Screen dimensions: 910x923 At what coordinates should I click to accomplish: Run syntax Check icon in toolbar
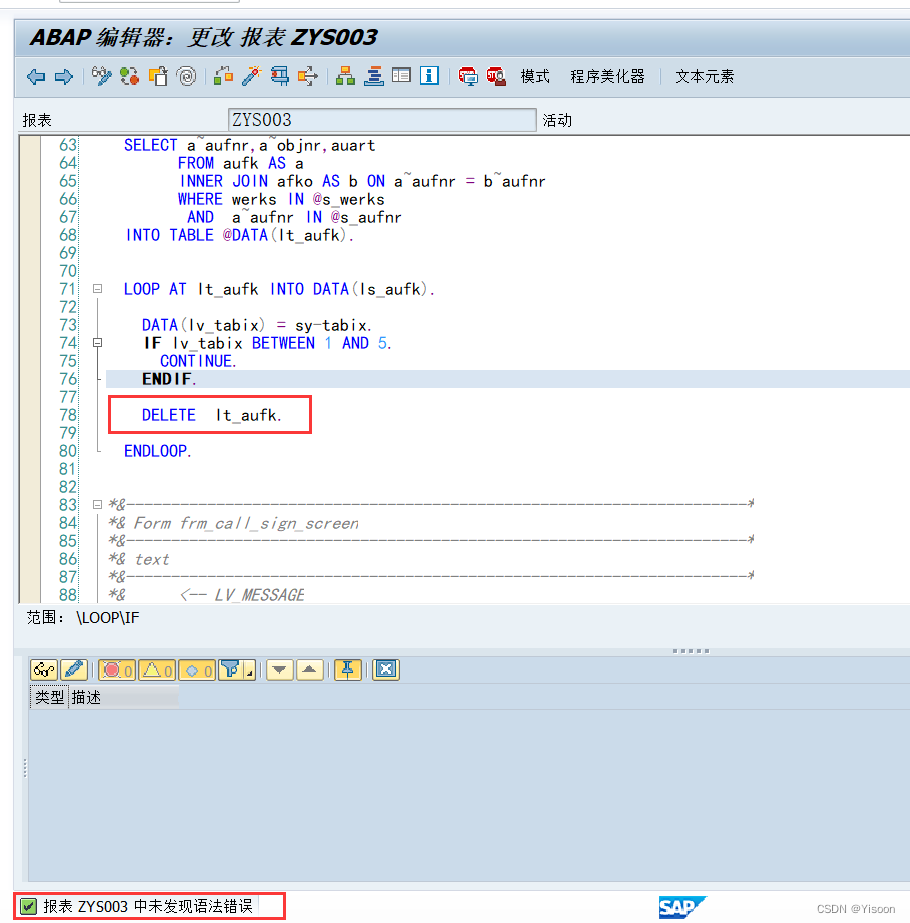[x=223, y=77]
